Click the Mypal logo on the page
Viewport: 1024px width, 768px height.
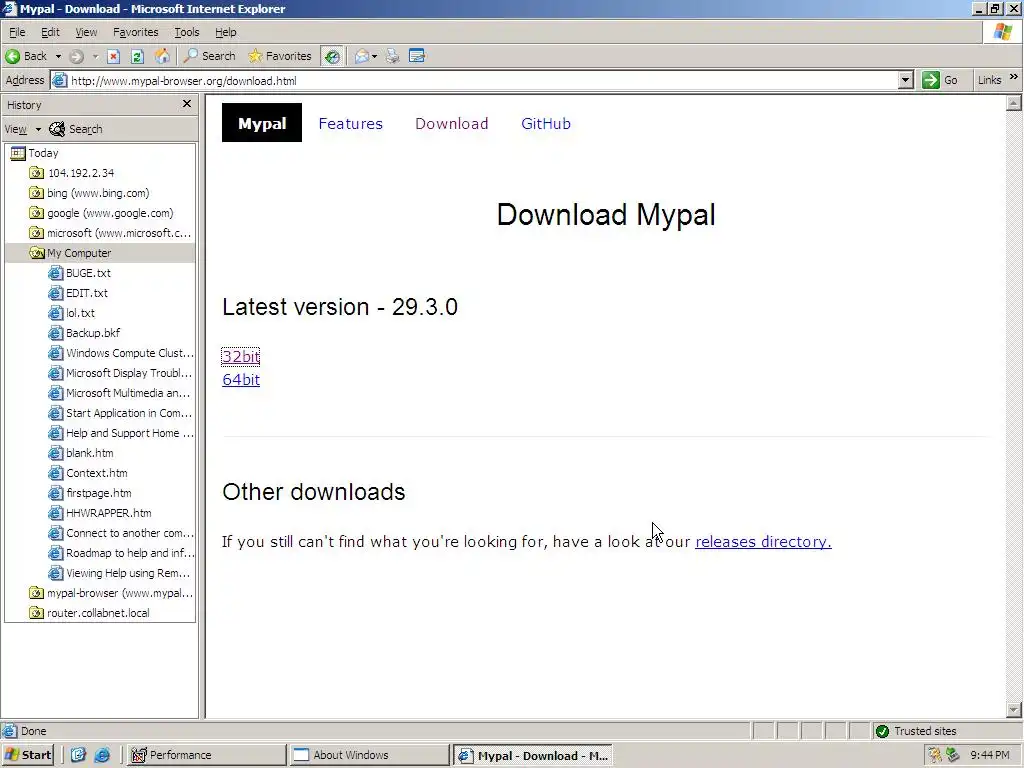pyautogui.click(x=262, y=123)
